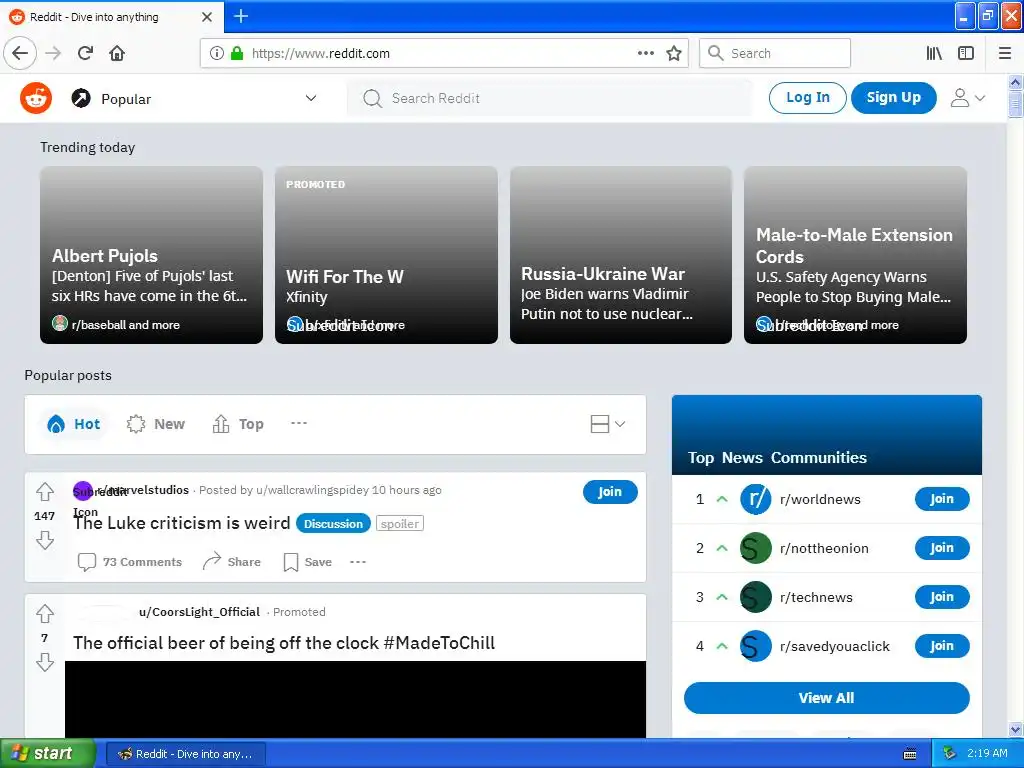Click the keyboard icon in system tray
The image size is (1024, 768).
click(910, 754)
